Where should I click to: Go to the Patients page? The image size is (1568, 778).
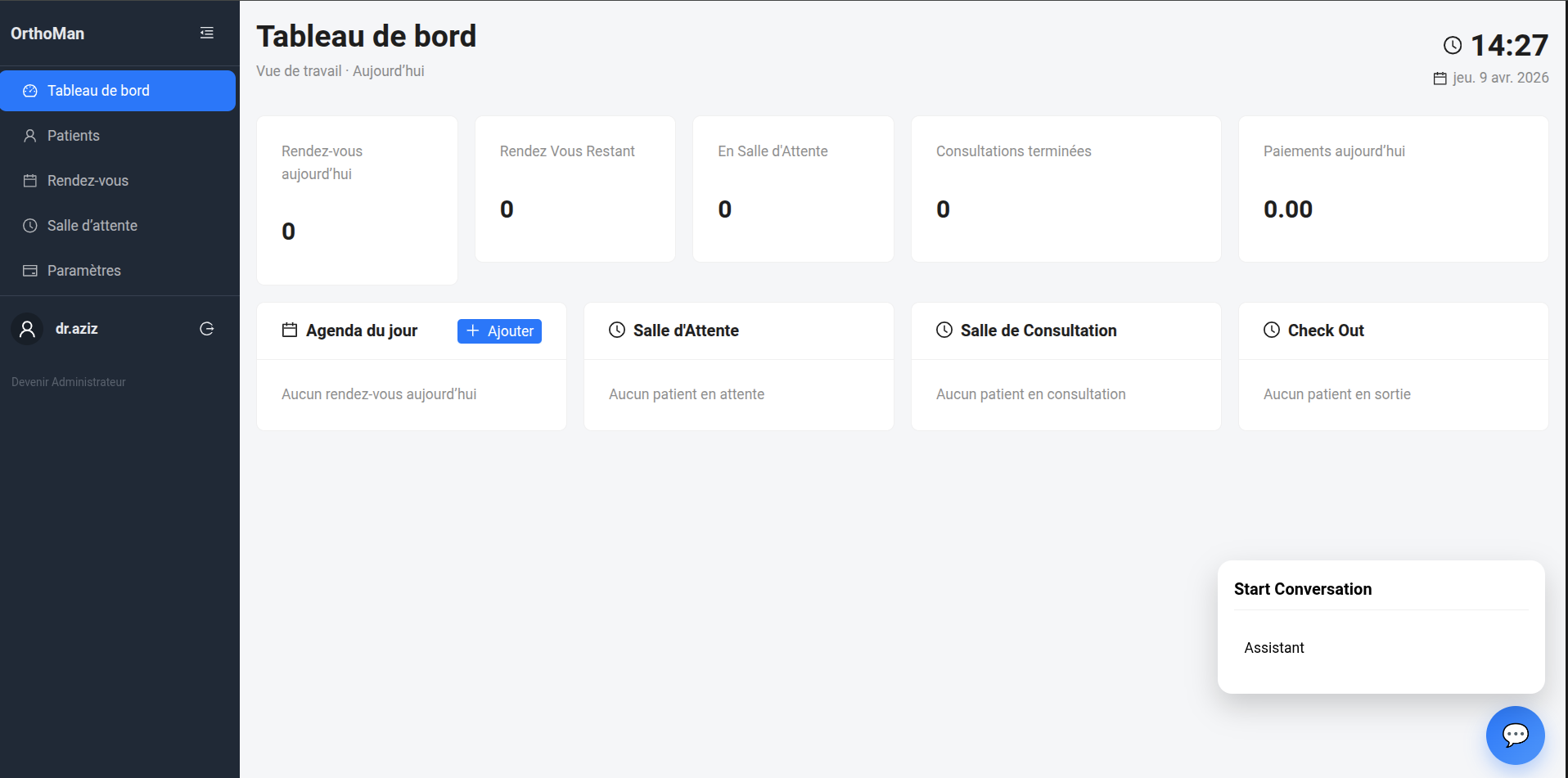(x=118, y=136)
